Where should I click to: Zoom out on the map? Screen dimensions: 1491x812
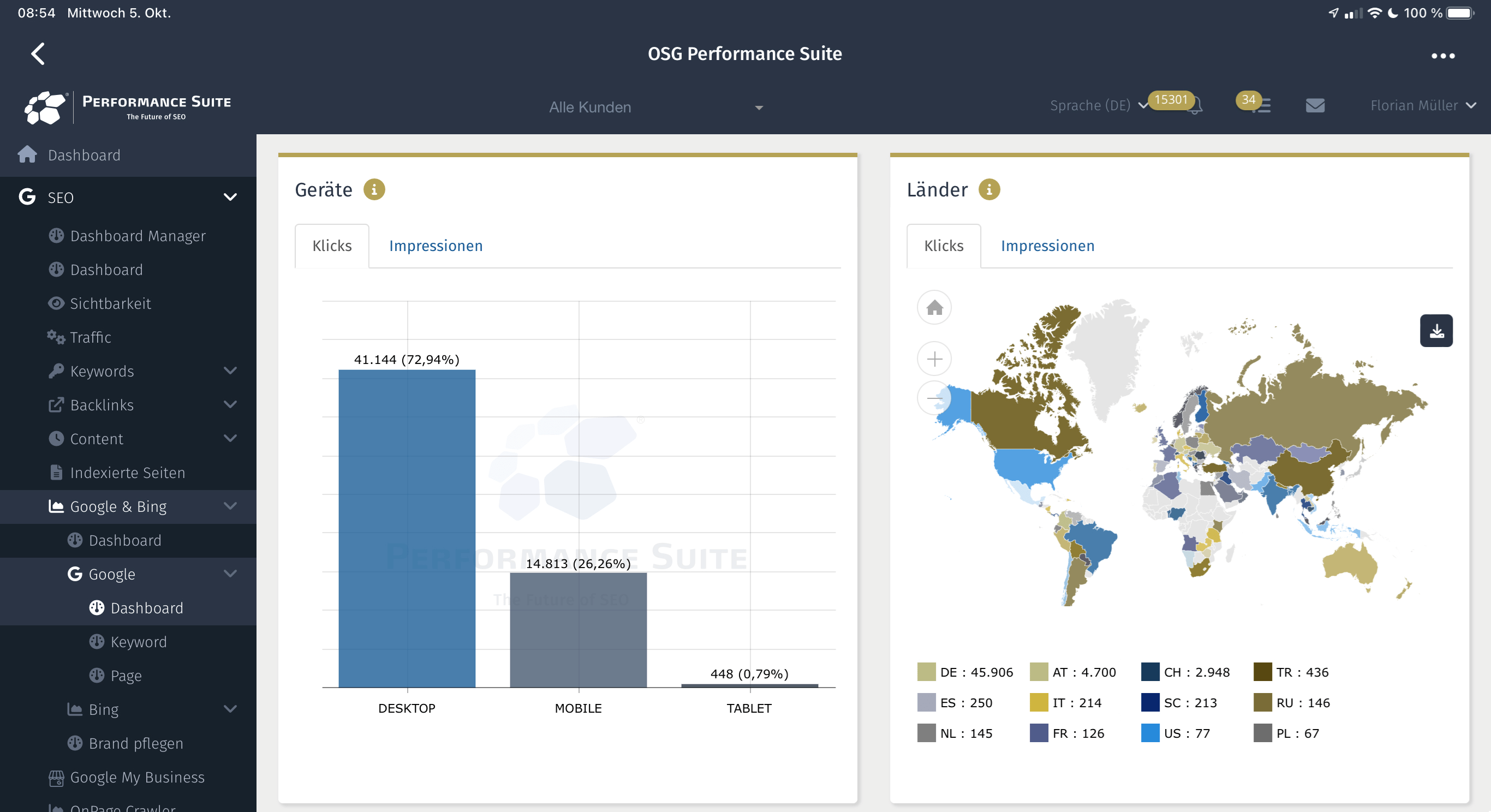tap(934, 398)
